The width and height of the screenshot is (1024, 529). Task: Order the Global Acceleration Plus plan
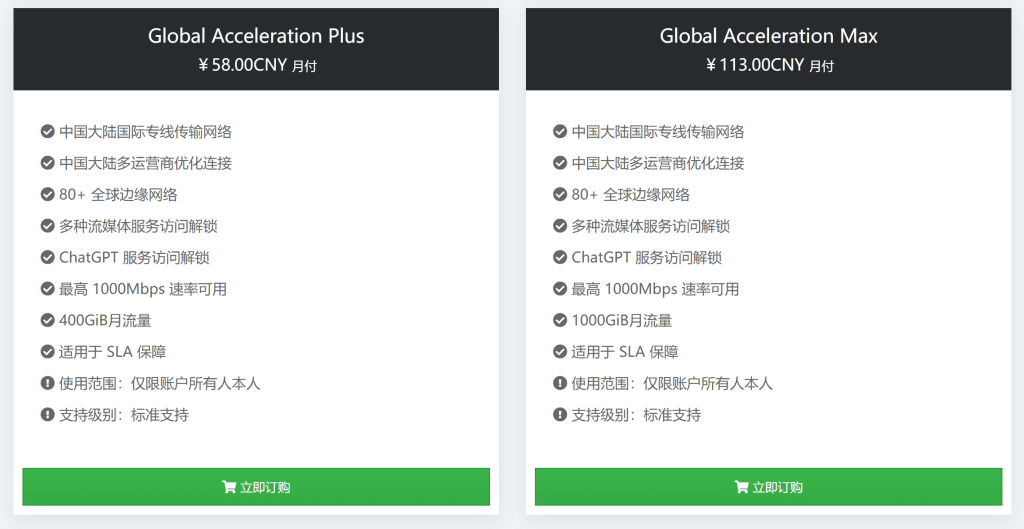pos(256,487)
